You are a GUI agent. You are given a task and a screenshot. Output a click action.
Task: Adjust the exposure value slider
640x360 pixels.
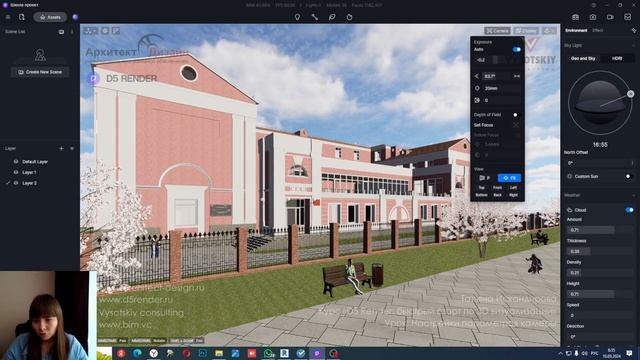point(497,60)
